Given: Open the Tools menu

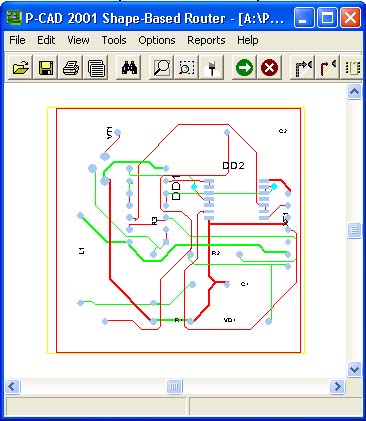Looking at the screenshot, I should coord(114,40).
